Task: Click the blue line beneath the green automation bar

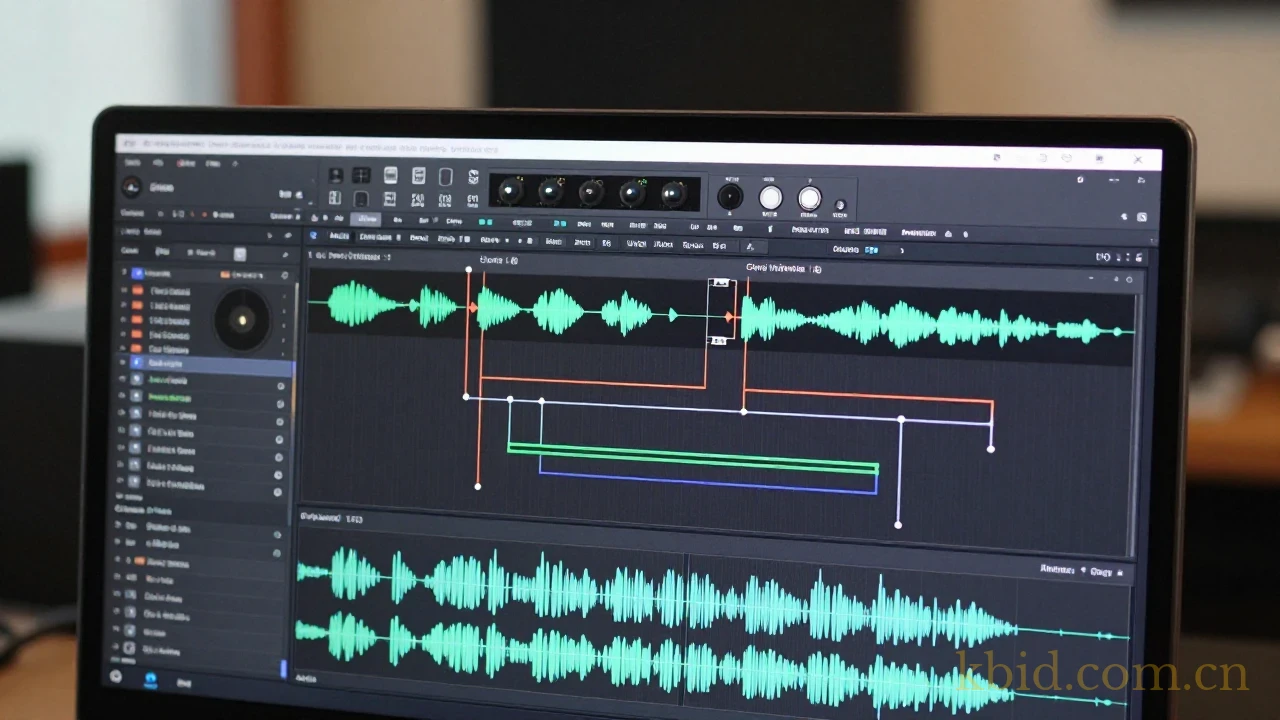Action: coord(708,482)
